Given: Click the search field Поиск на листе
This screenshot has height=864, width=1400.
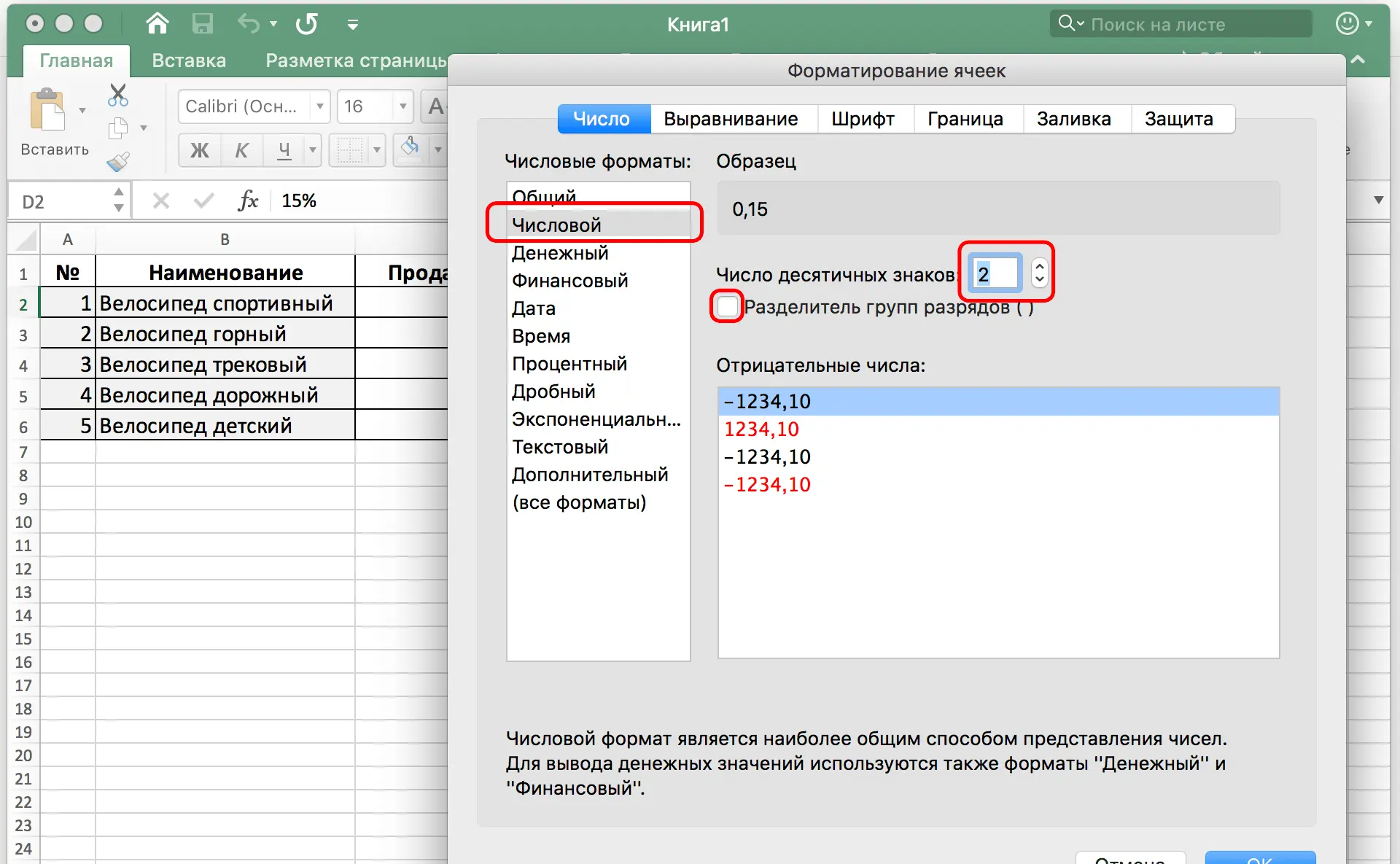Looking at the screenshot, I should tap(1181, 24).
